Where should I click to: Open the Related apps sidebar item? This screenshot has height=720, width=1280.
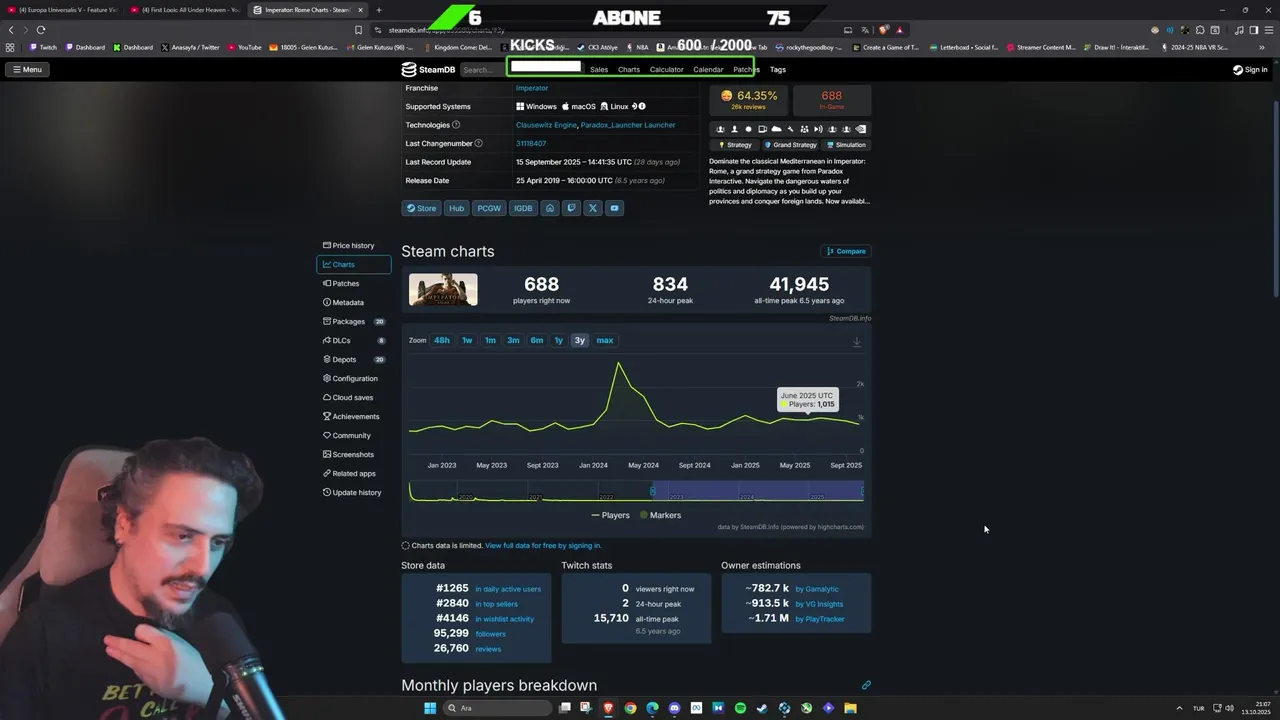pos(353,473)
